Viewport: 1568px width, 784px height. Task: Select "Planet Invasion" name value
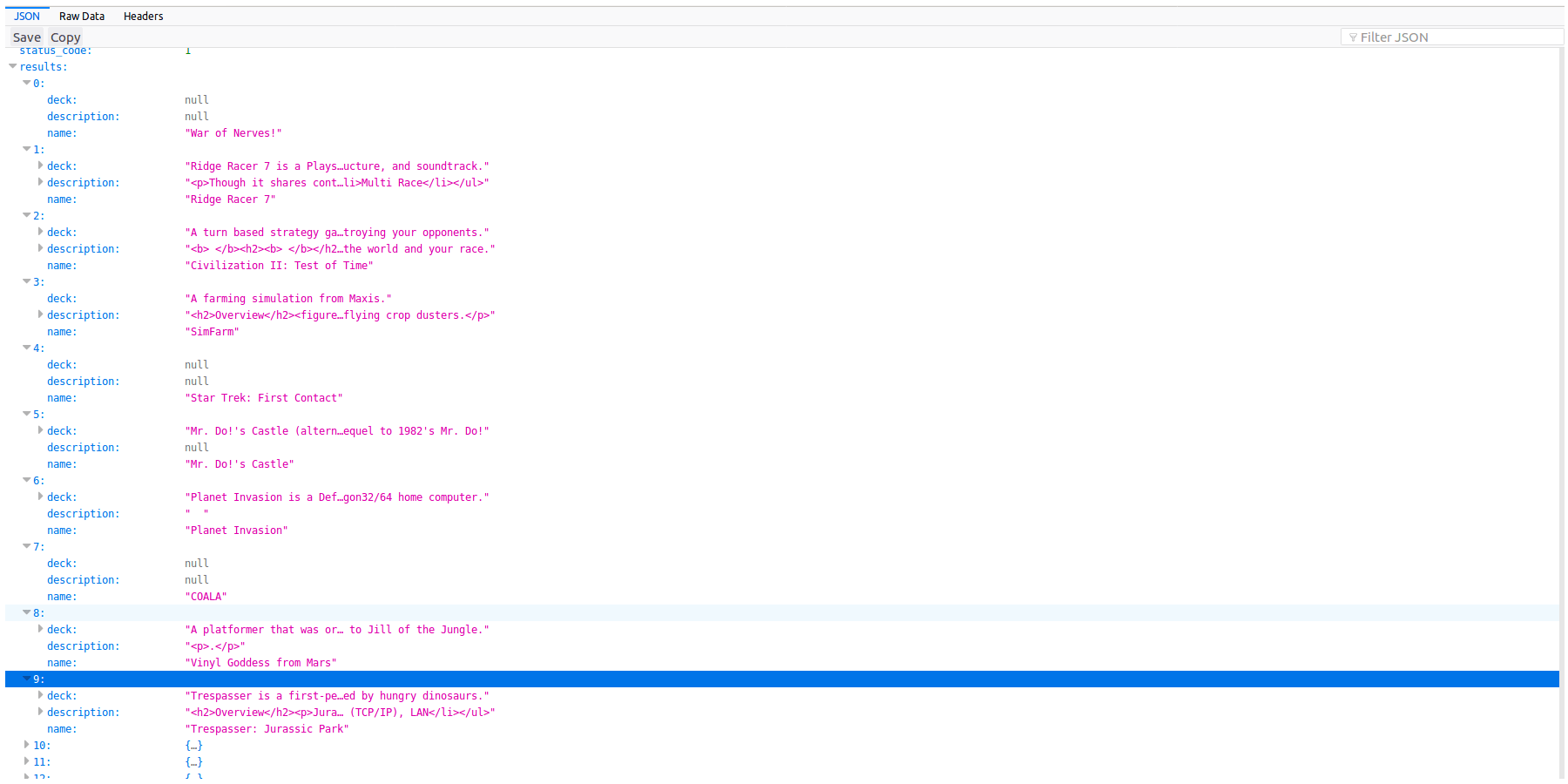[x=236, y=531]
